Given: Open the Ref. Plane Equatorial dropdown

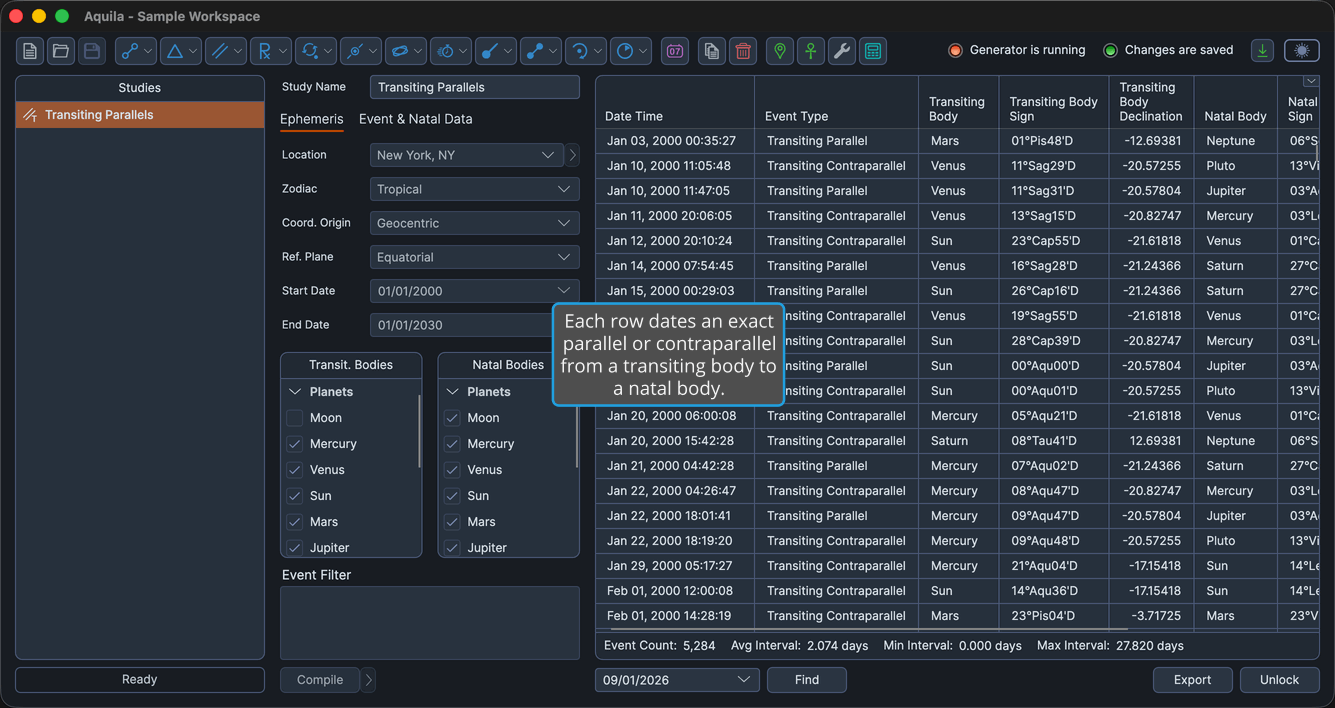Looking at the screenshot, I should (474, 257).
